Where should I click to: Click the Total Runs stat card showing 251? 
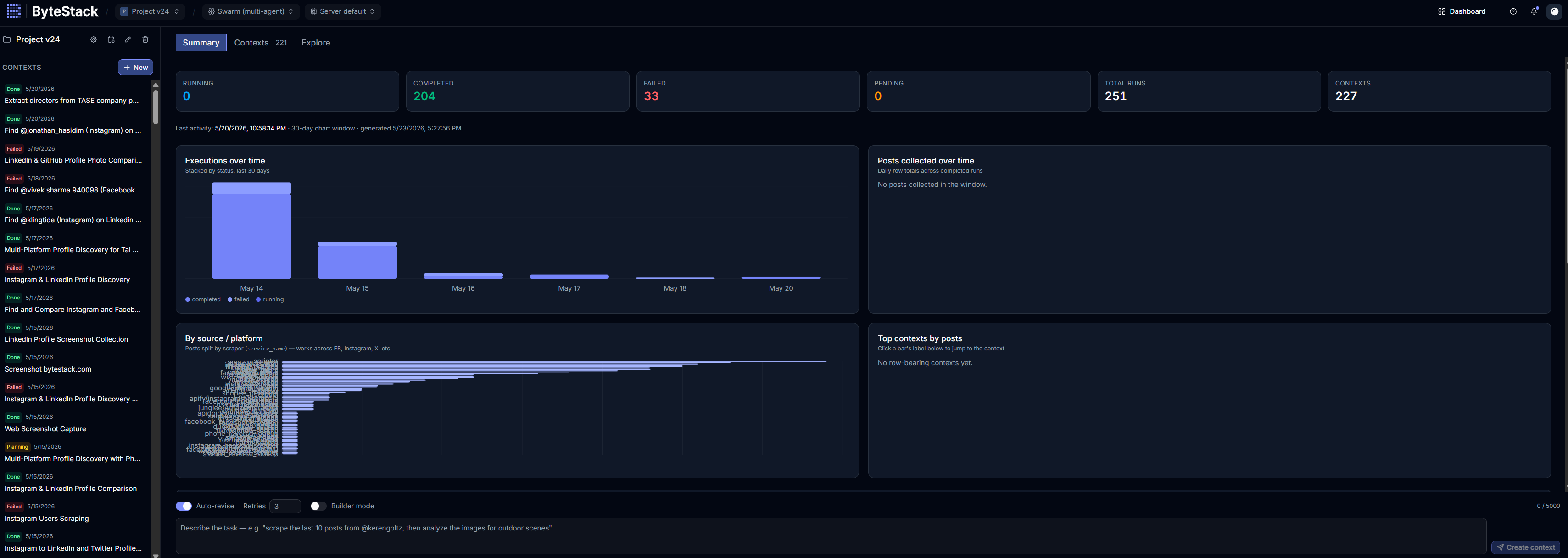click(x=1209, y=91)
